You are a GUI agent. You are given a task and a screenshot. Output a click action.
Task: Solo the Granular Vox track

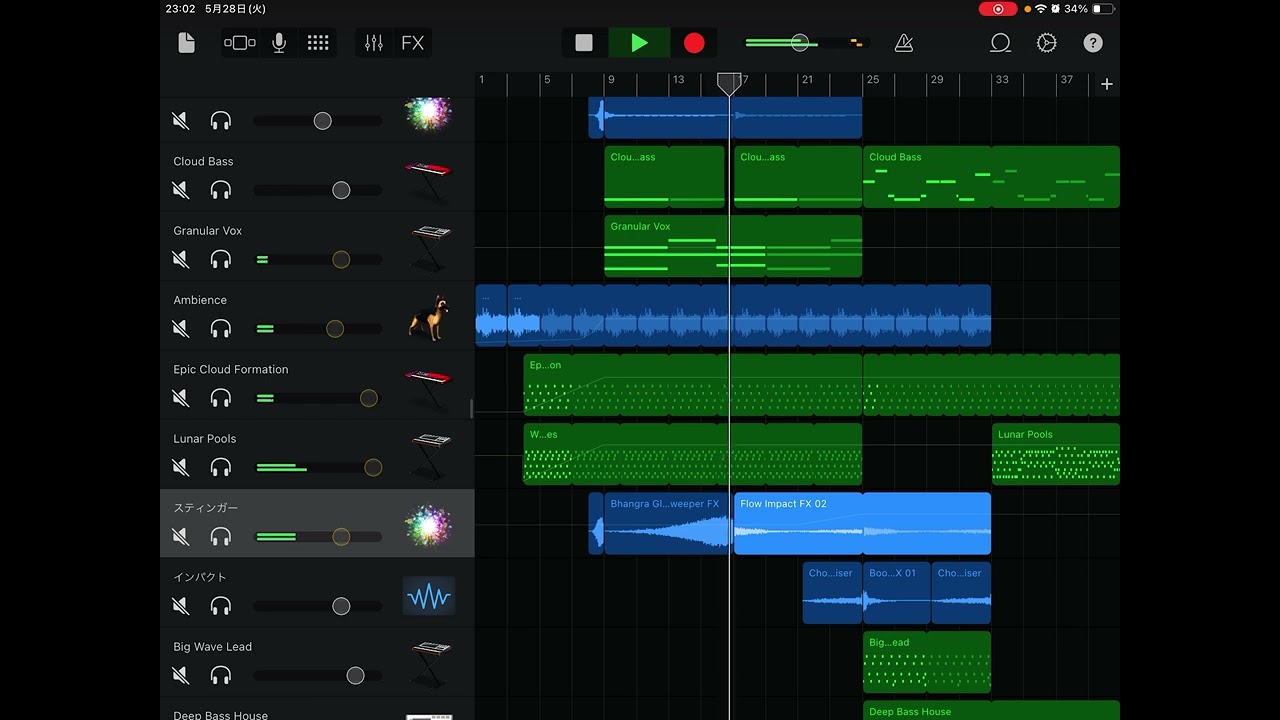click(221, 260)
